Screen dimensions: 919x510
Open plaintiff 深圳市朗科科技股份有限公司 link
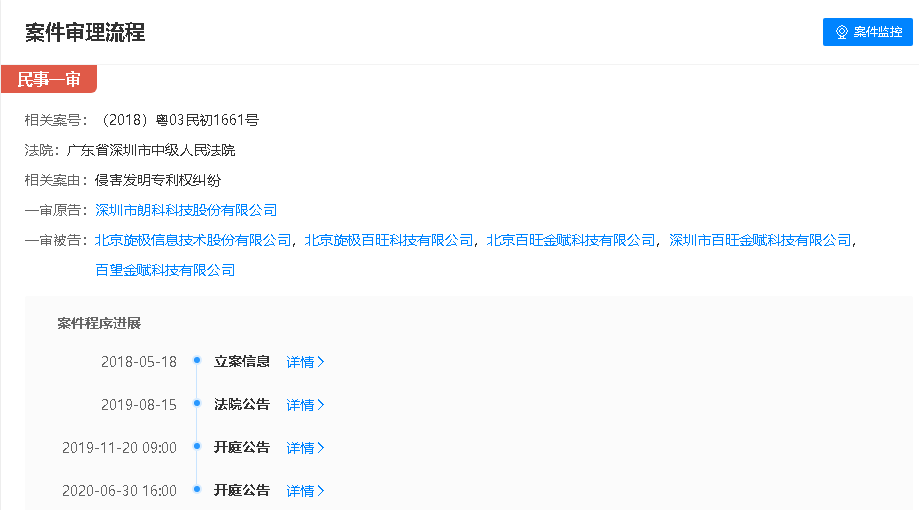coord(186,210)
